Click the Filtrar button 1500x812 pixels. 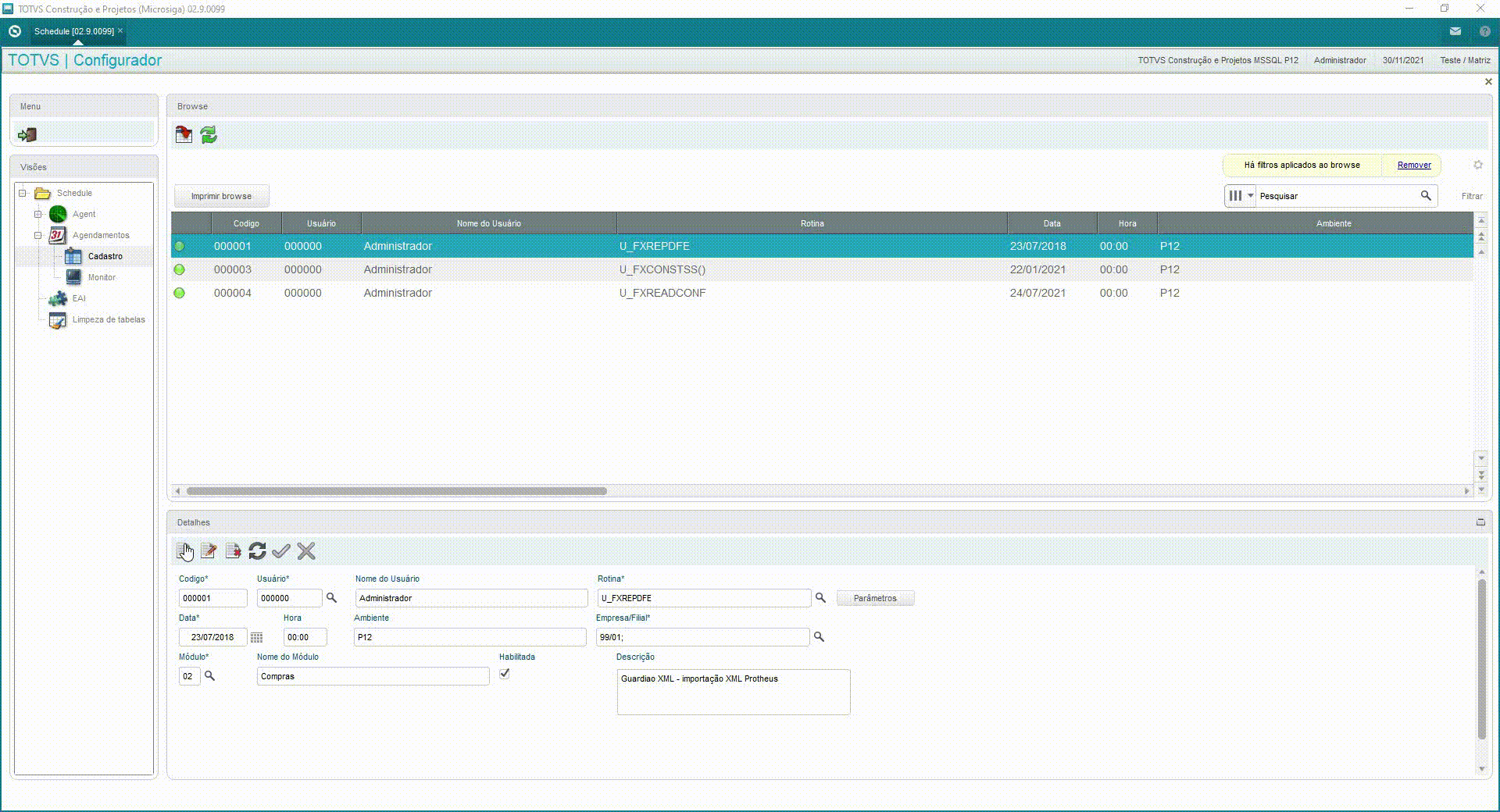coord(1472,196)
